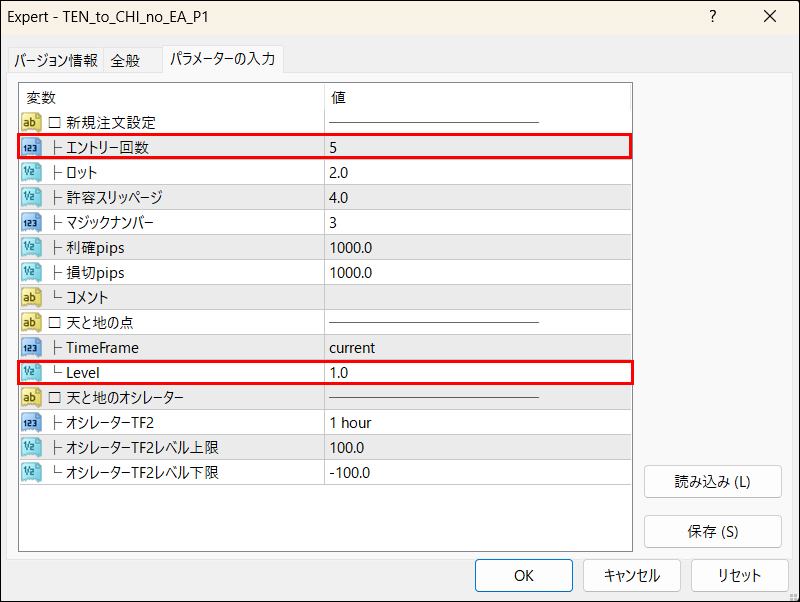Click the integer icon beside エントリー回数

(31, 147)
